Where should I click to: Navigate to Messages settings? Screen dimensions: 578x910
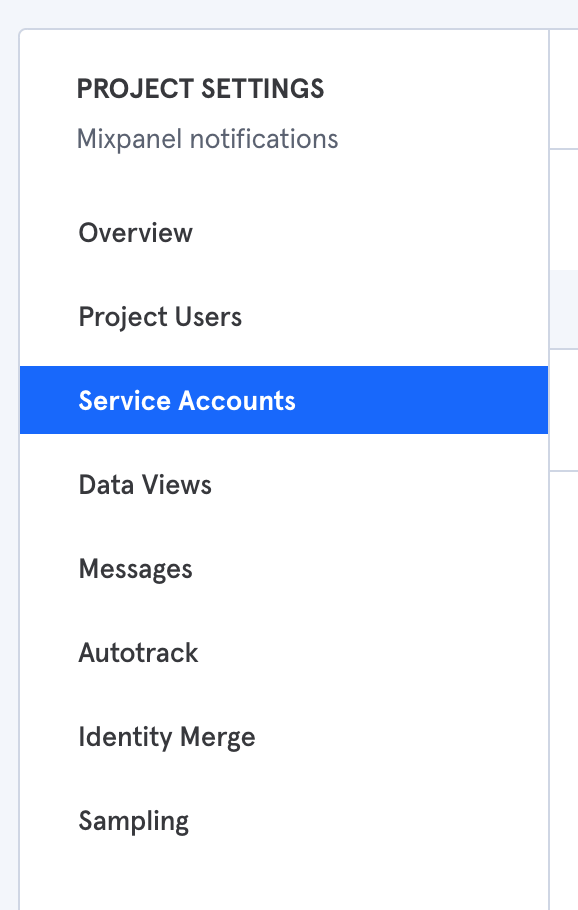(135, 569)
